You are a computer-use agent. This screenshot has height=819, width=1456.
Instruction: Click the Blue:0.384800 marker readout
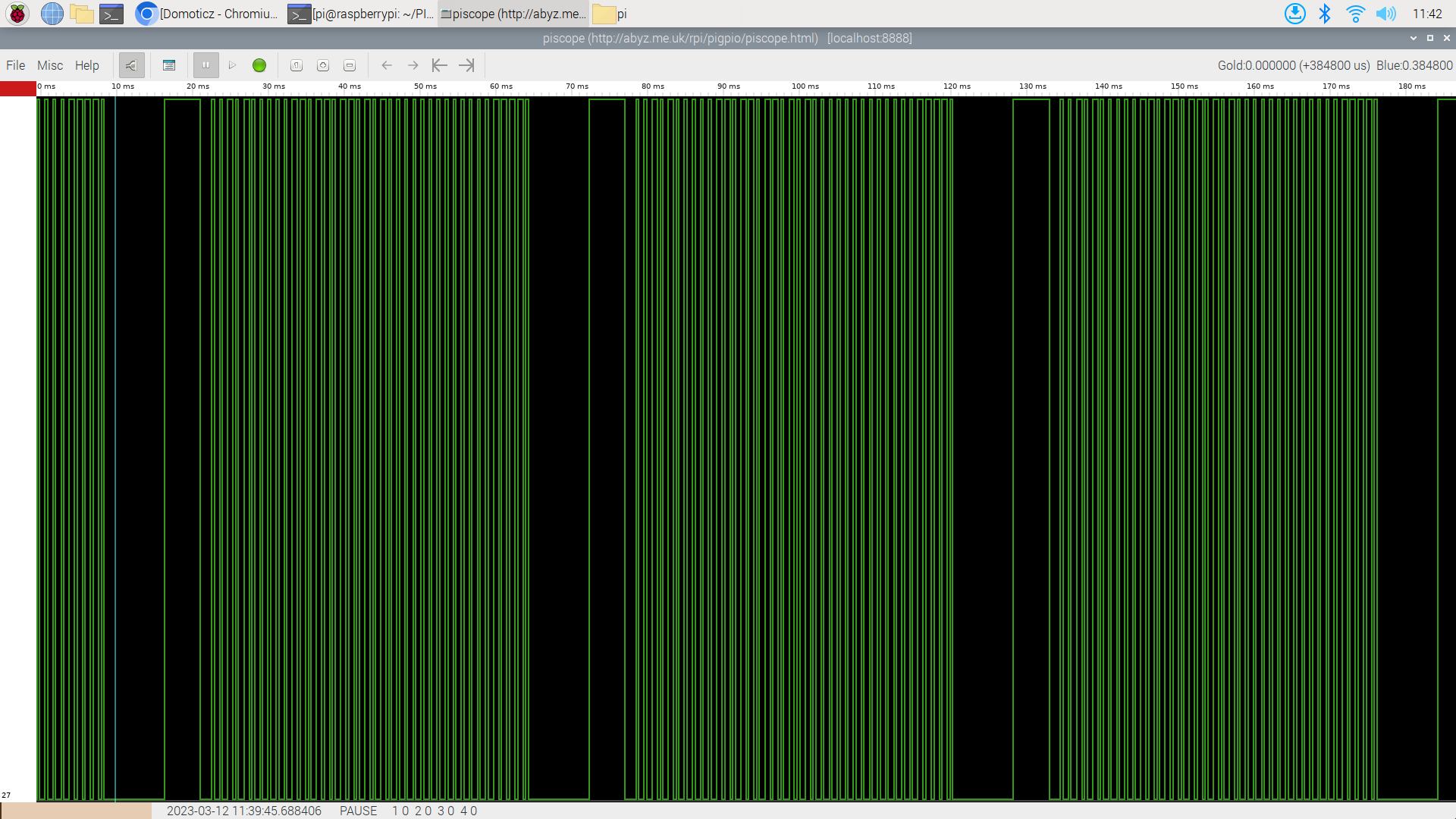[x=1414, y=65]
